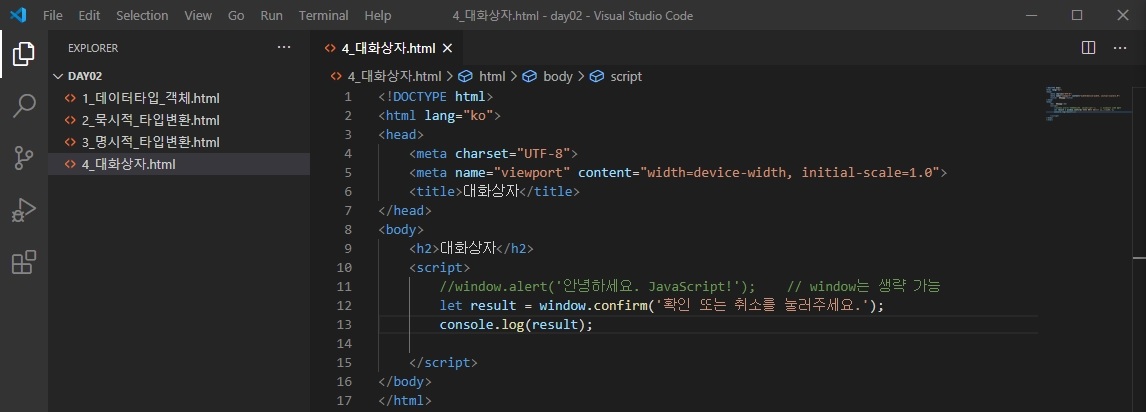Open the Terminal menu
This screenshot has width=1146, height=412.
point(324,15)
